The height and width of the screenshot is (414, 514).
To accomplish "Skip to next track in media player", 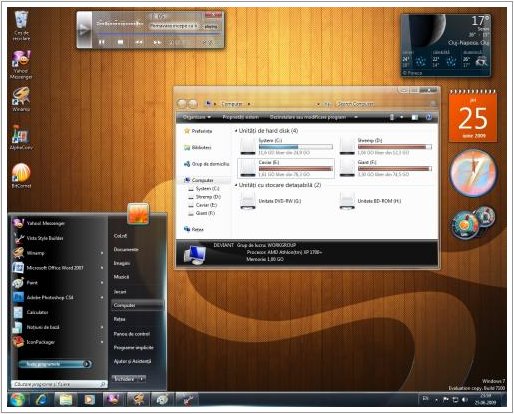I will (x=157, y=42).
